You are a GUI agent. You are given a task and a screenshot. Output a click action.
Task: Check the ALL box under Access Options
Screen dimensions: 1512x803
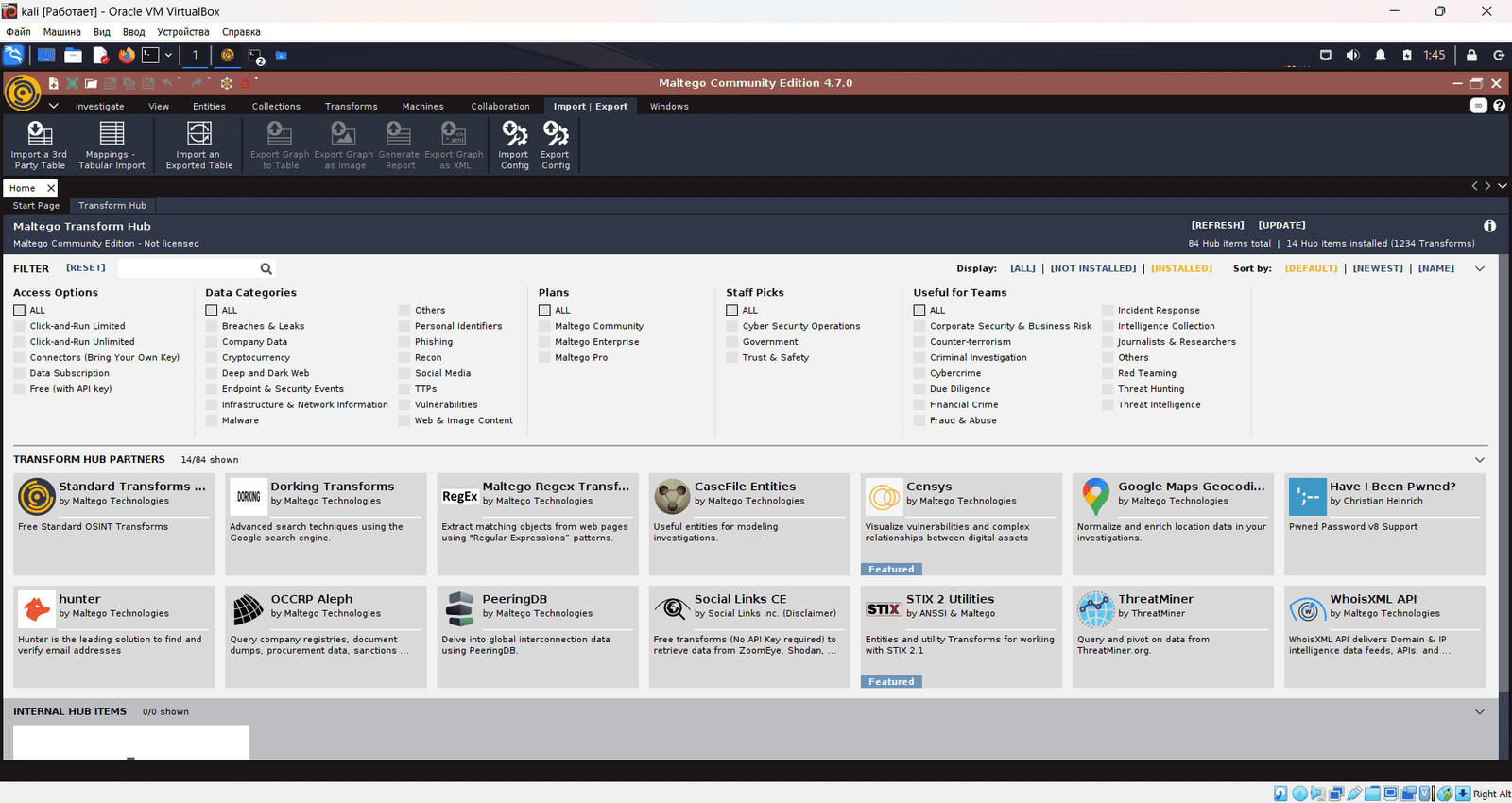(20, 310)
